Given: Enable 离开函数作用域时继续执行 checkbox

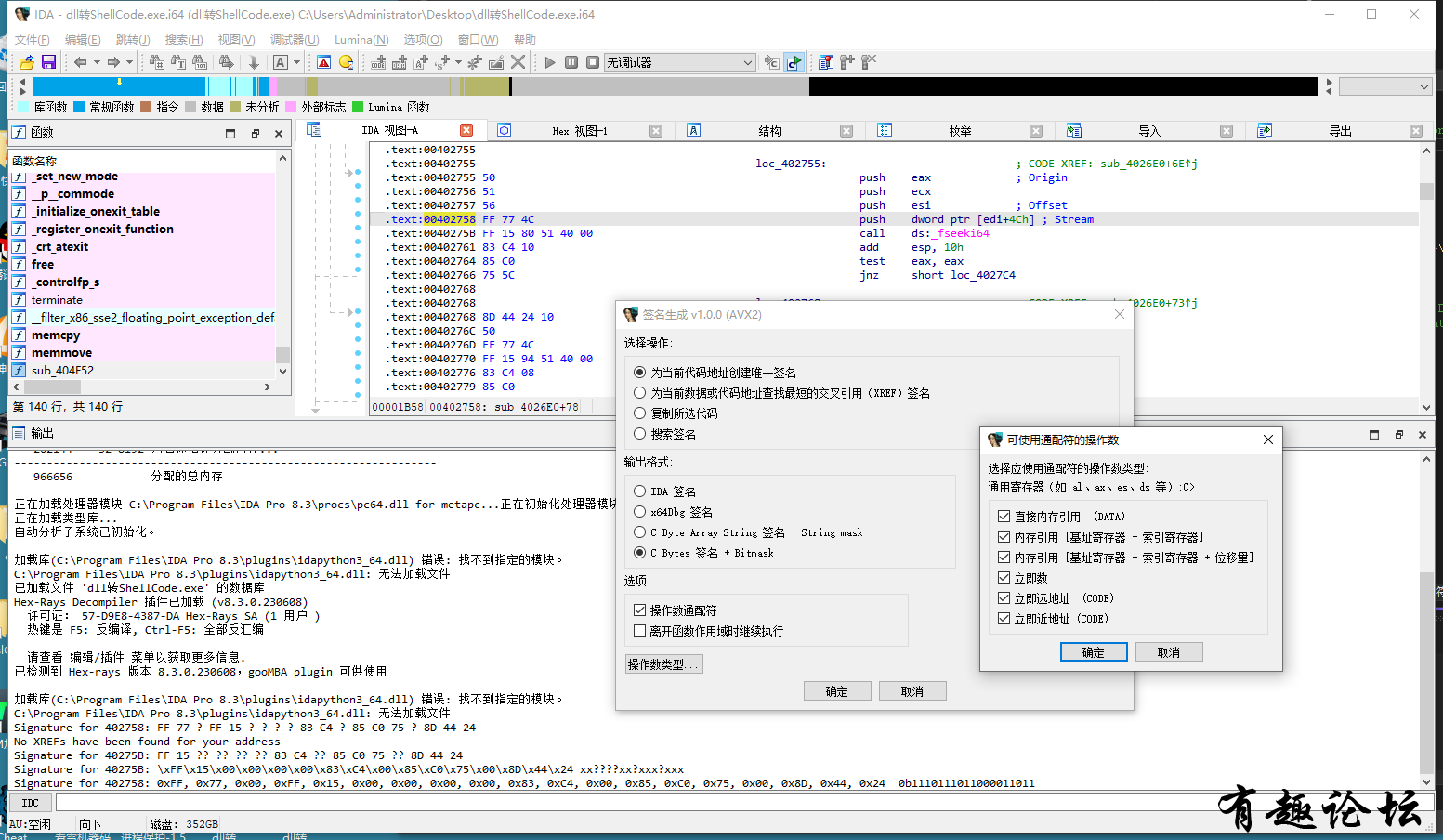Looking at the screenshot, I should [x=639, y=630].
